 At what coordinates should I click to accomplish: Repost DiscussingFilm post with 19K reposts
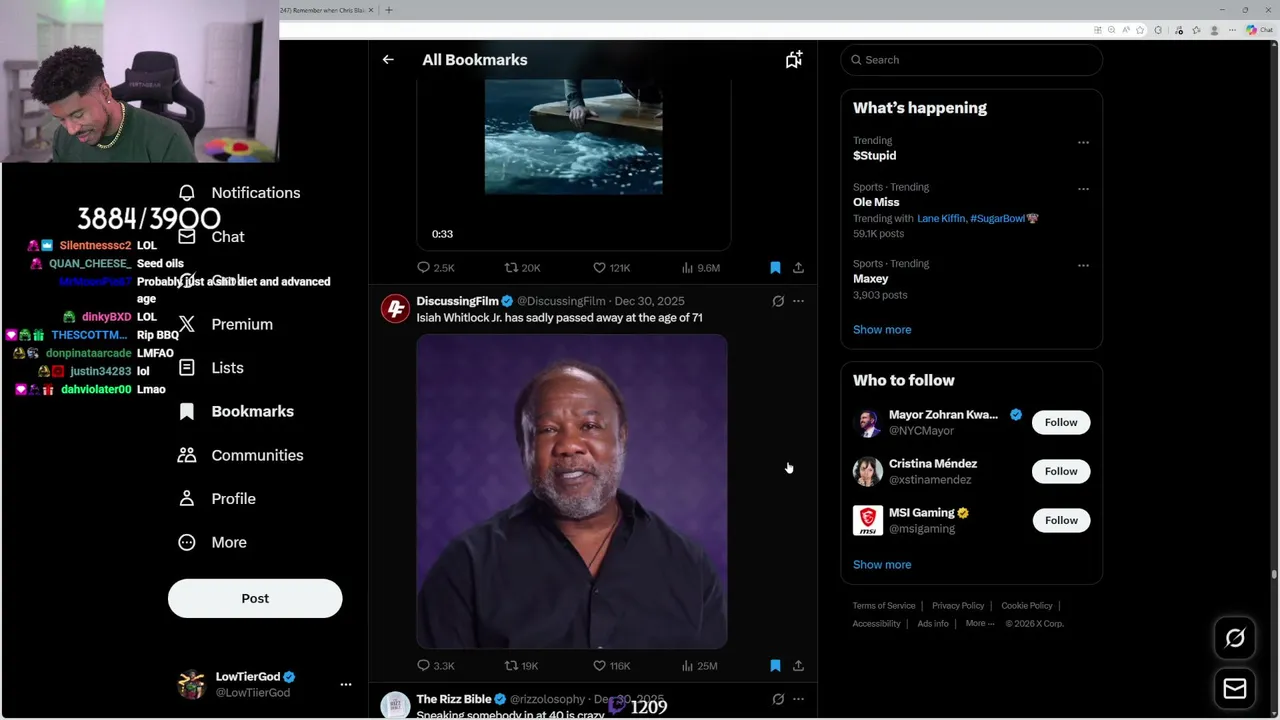[523, 666]
